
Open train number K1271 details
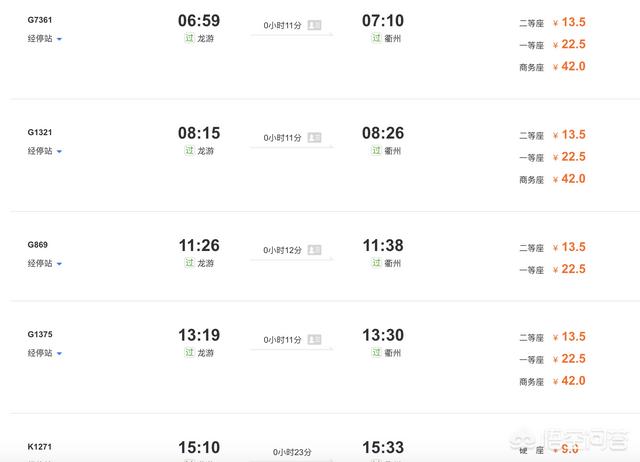point(40,446)
